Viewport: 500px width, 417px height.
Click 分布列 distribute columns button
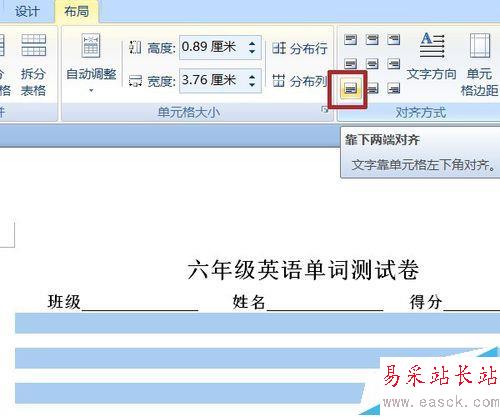[x=300, y=81]
